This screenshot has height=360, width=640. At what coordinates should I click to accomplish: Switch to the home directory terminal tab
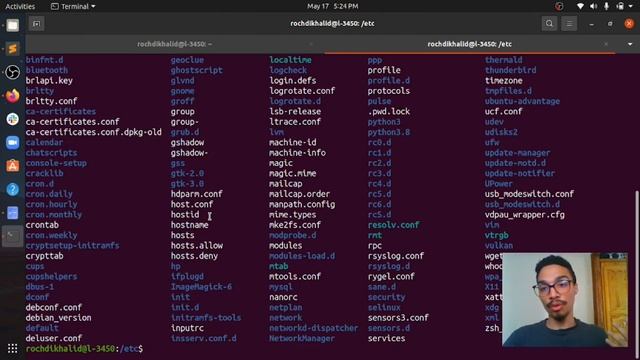click(x=175, y=44)
